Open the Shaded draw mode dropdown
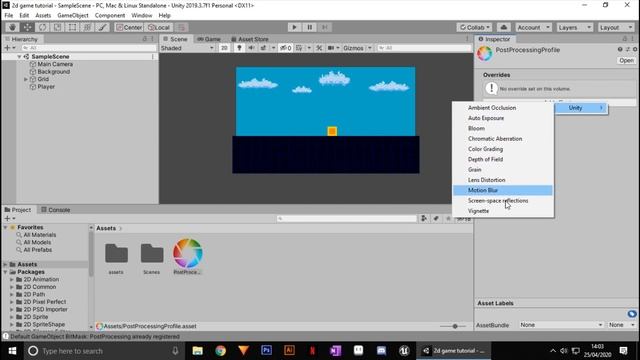This screenshot has width=640, height=360. pos(187,48)
